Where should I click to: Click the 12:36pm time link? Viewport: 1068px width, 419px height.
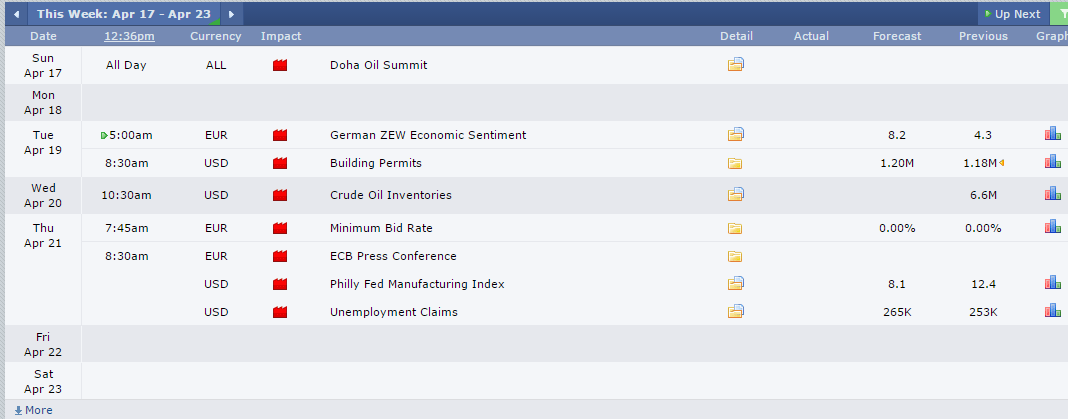click(x=129, y=36)
